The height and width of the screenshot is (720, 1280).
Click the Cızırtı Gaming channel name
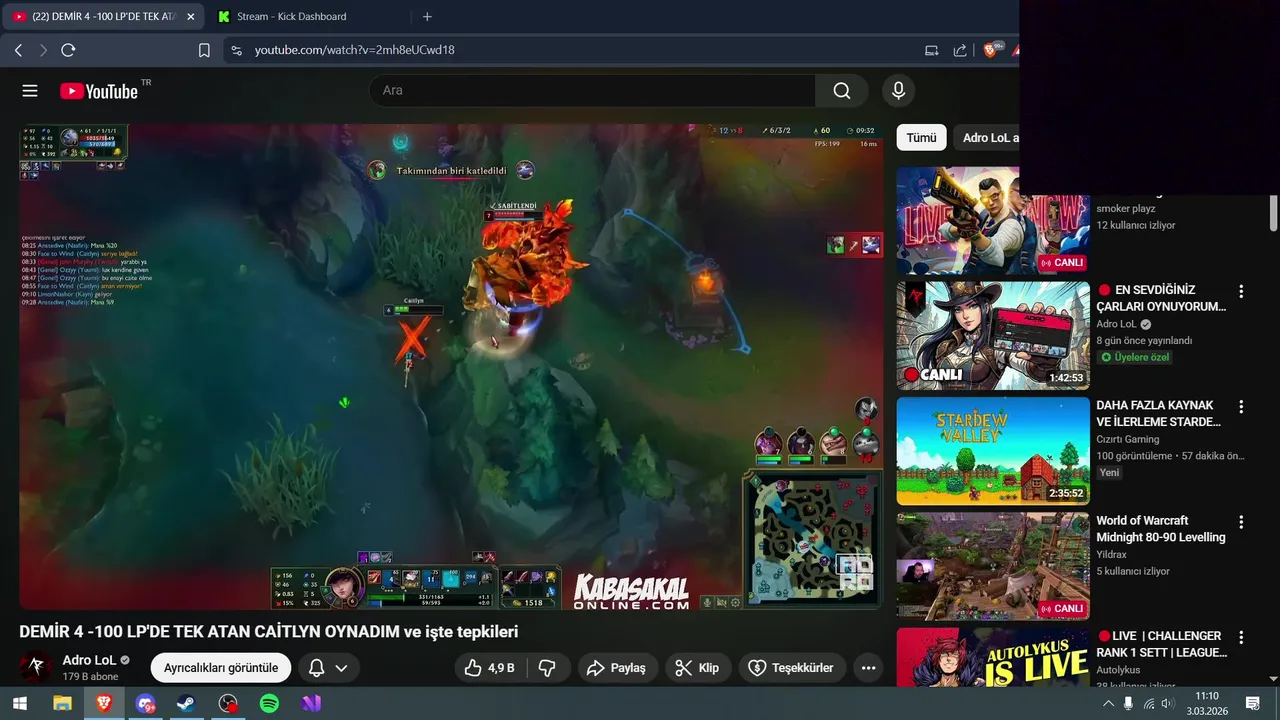1128,439
